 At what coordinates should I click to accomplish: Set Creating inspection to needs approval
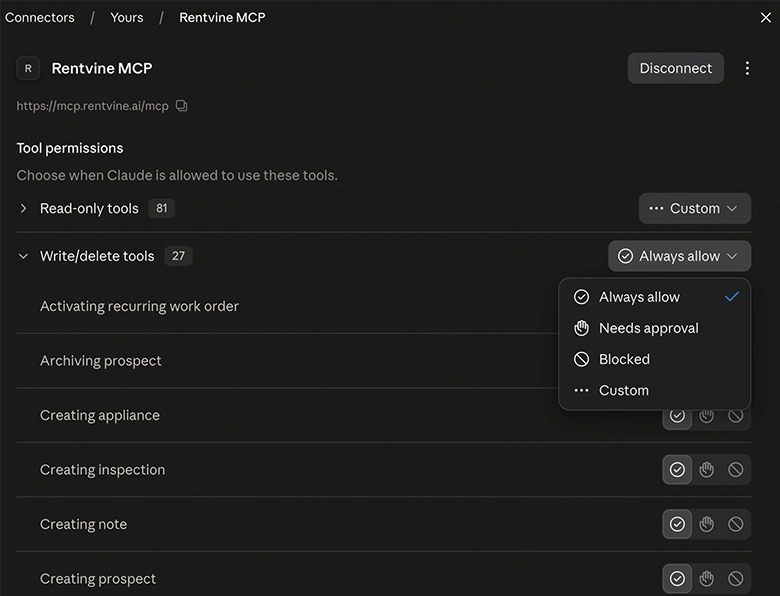pyautogui.click(x=706, y=470)
